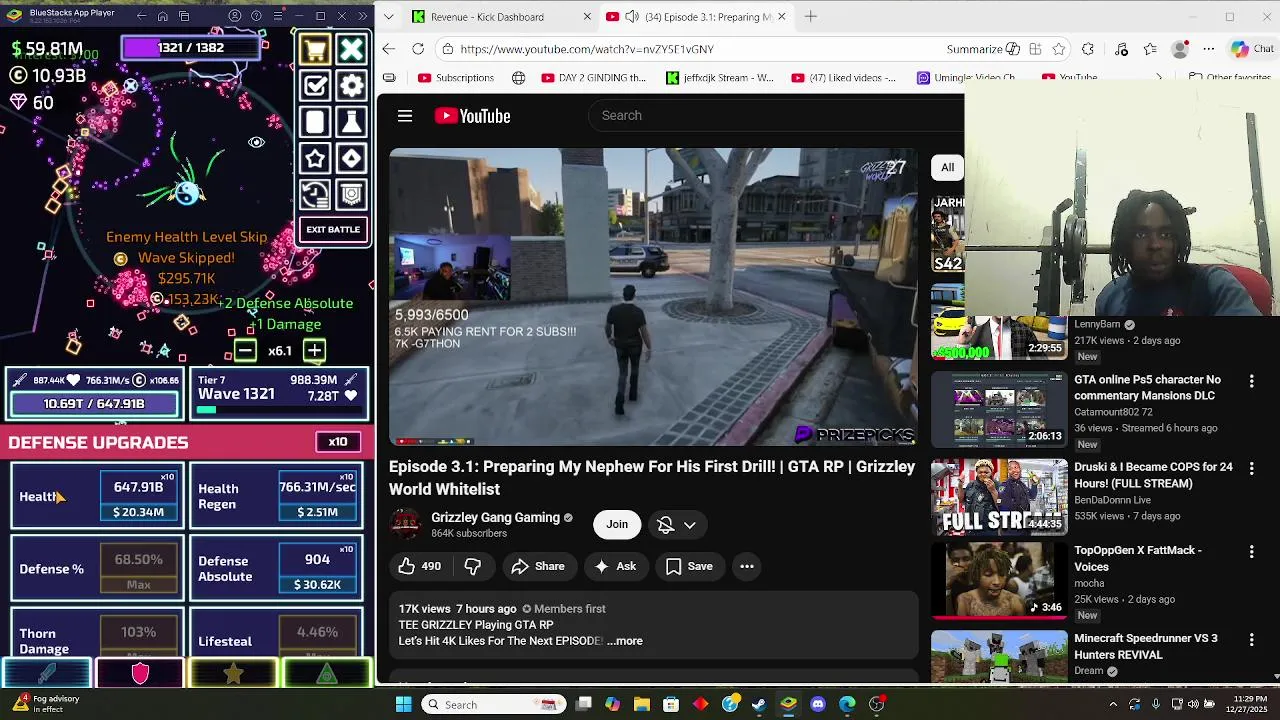The height and width of the screenshot is (720, 1280).
Task: Add this page to favorites star
Action: point(1059,49)
